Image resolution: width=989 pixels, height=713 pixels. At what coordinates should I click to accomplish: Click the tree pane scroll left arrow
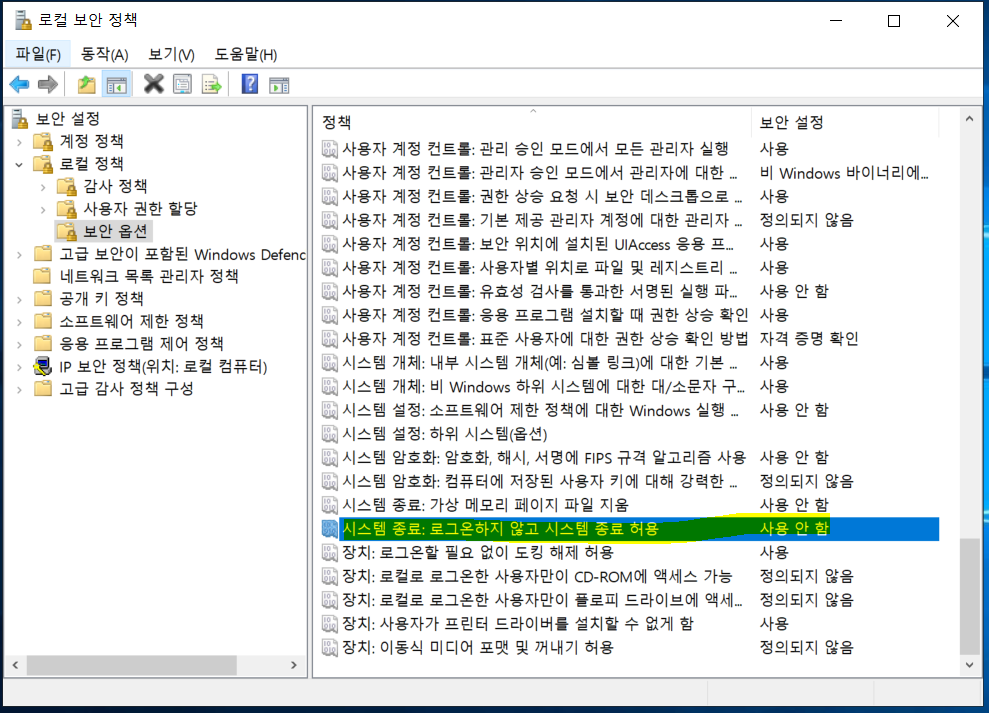point(15,665)
